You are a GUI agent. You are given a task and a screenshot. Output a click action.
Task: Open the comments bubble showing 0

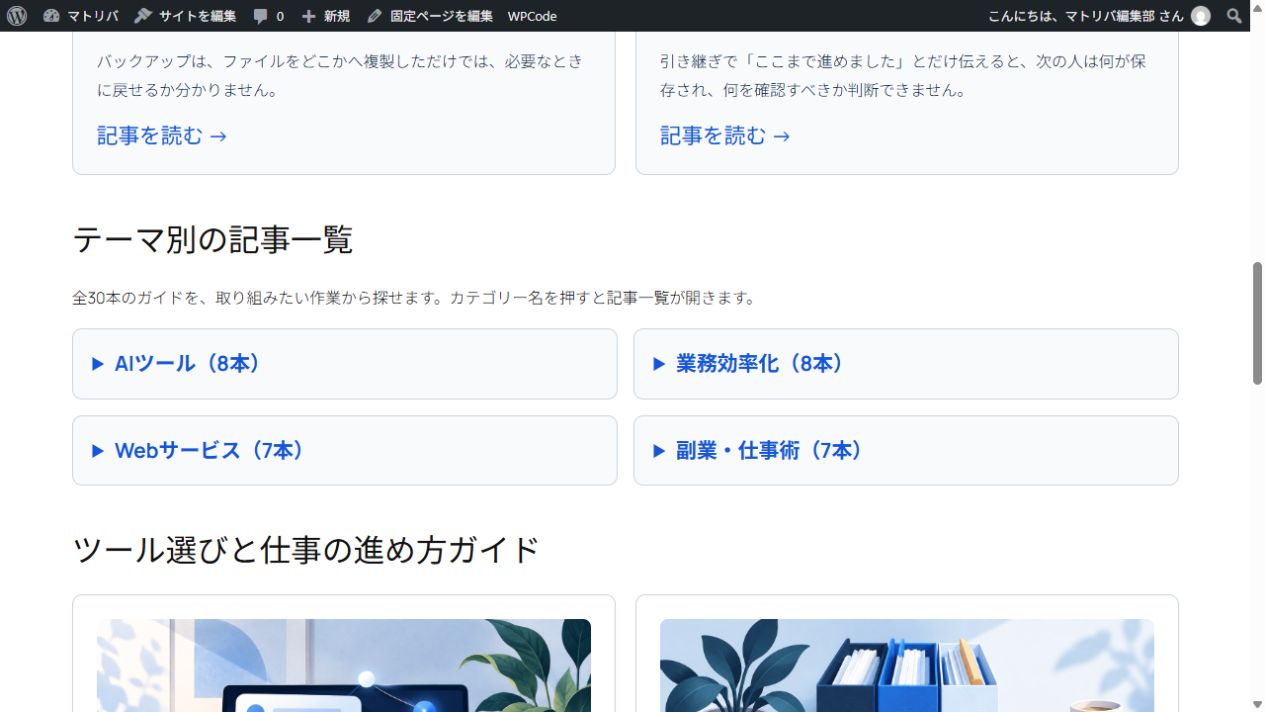point(268,16)
